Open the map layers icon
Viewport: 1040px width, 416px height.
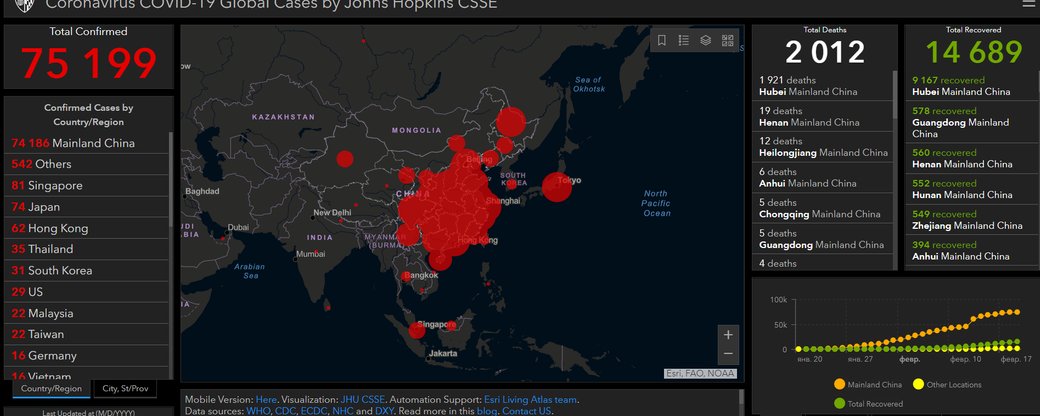click(706, 40)
